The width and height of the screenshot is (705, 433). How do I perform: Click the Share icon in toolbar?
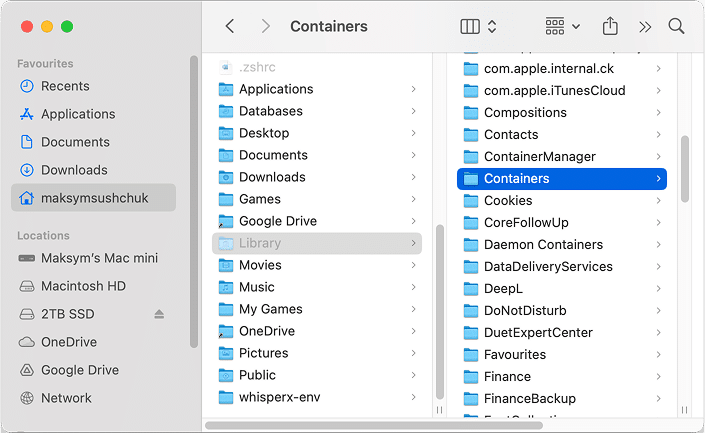[610, 26]
